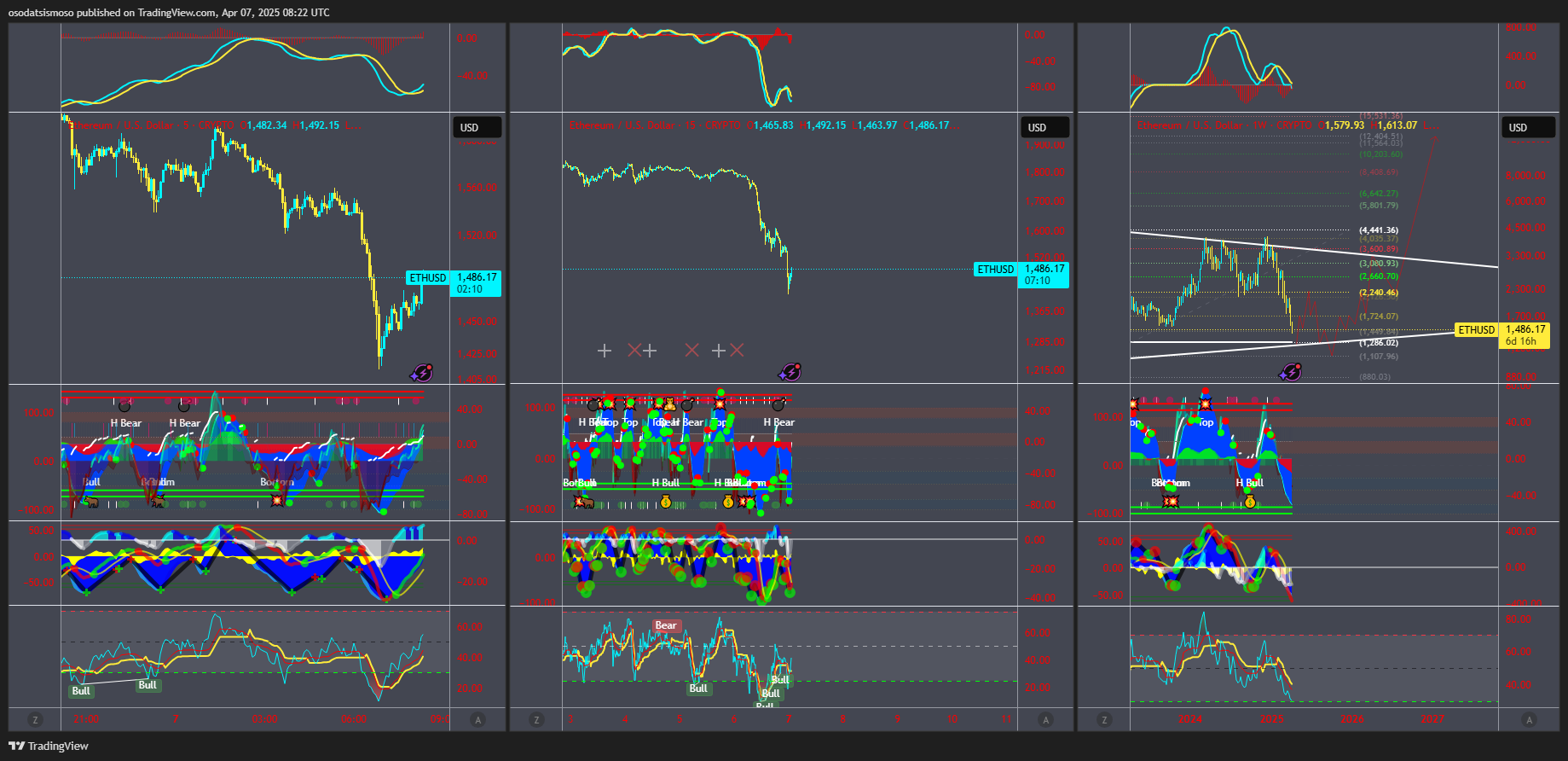Open the USD currency selector on the 5-minute chart
1568x761 pixels.
click(477, 128)
